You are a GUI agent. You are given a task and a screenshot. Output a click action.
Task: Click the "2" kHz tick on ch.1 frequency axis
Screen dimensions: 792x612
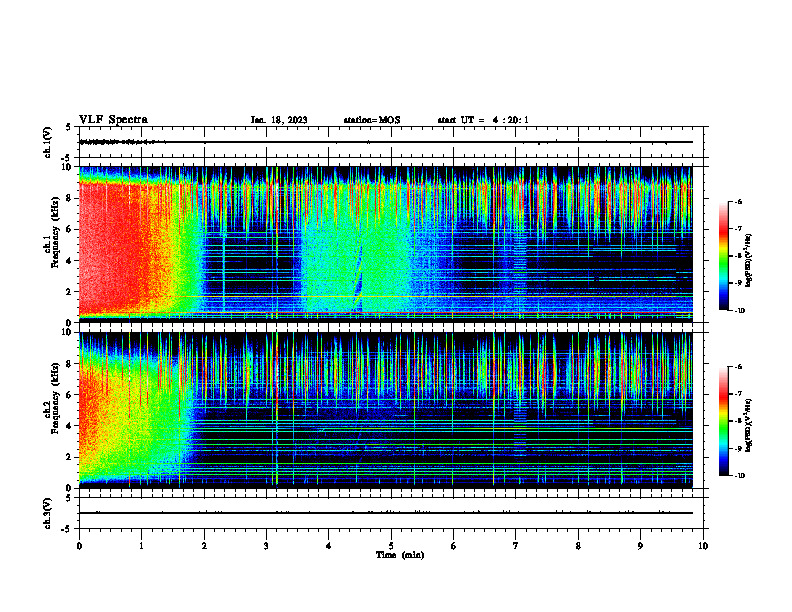click(70, 292)
